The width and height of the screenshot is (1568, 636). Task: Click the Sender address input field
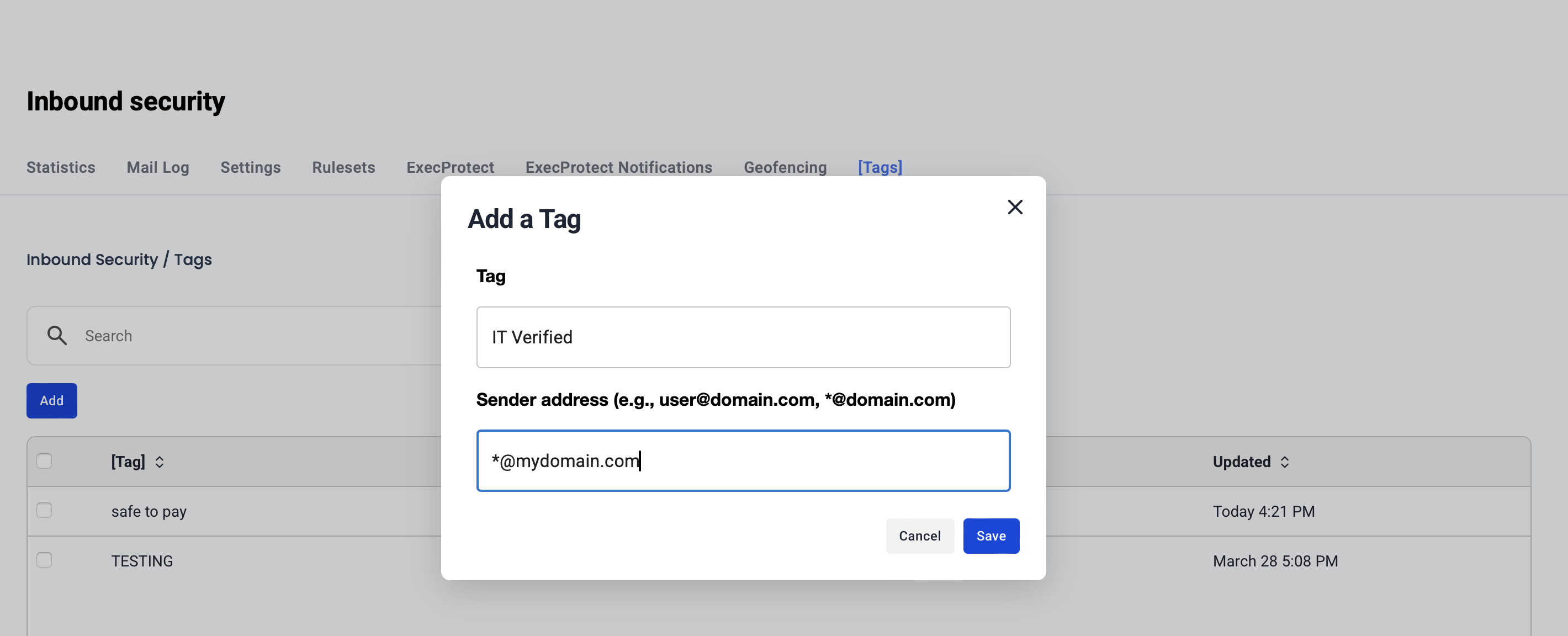coord(743,461)
